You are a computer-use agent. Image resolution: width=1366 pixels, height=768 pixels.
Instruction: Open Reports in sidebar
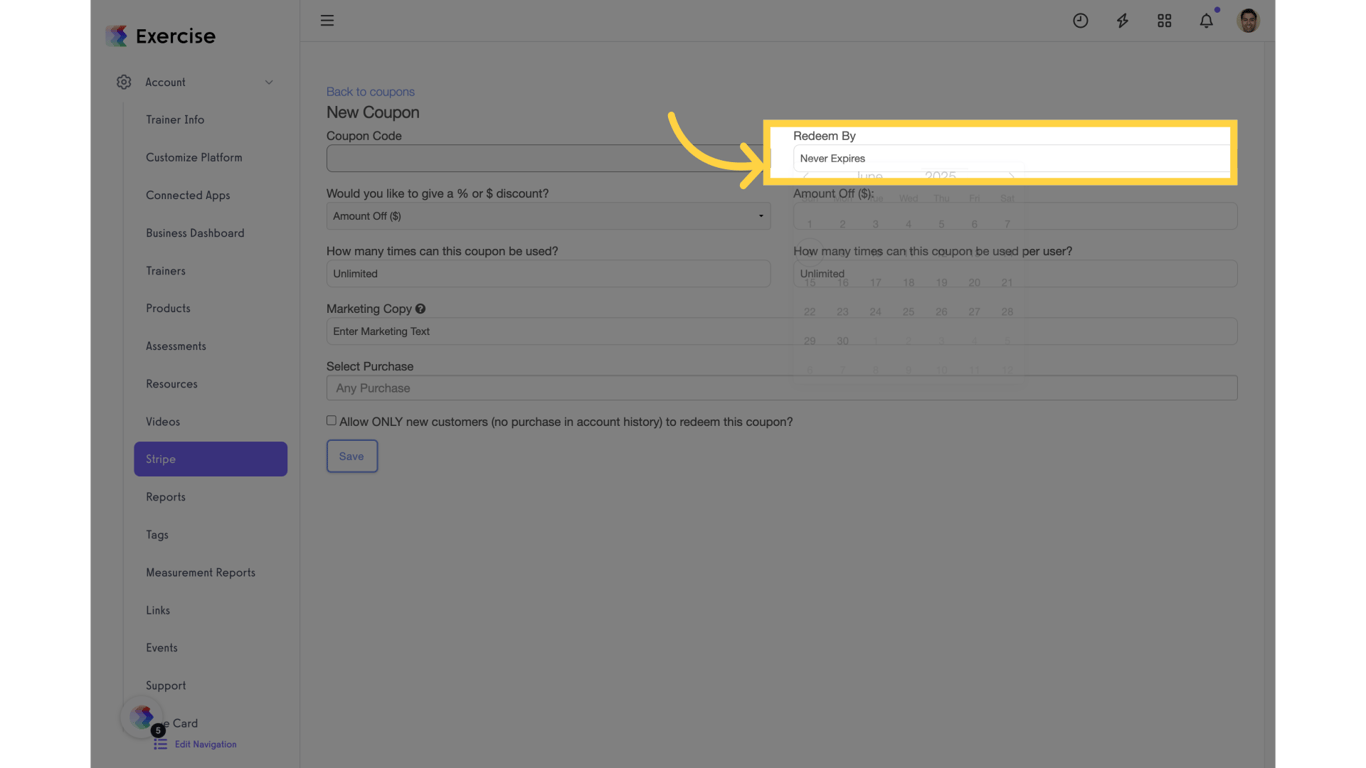pos(166,497)
